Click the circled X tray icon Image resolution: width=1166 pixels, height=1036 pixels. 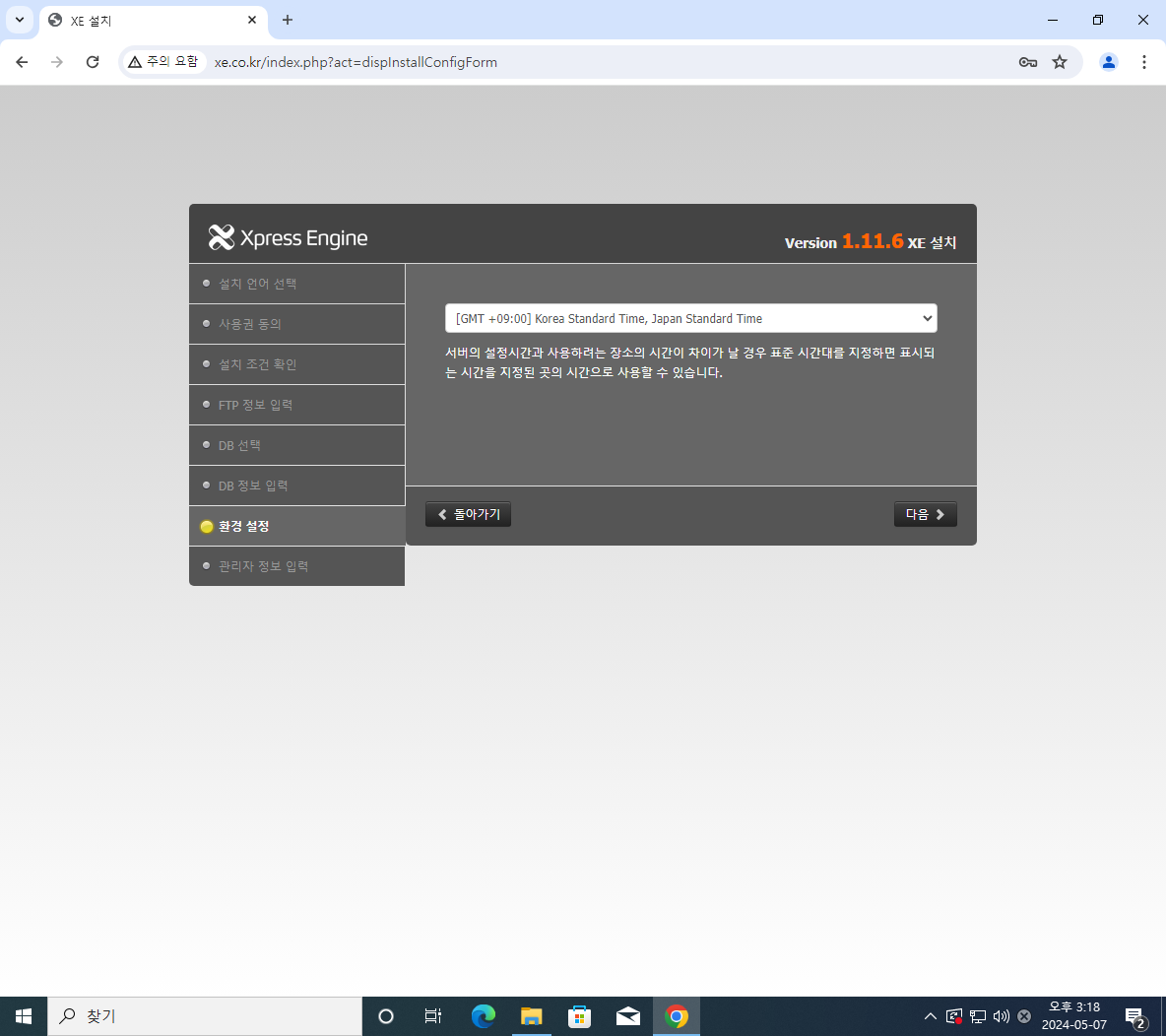pyautogui.click(x=1024, y=1016)
